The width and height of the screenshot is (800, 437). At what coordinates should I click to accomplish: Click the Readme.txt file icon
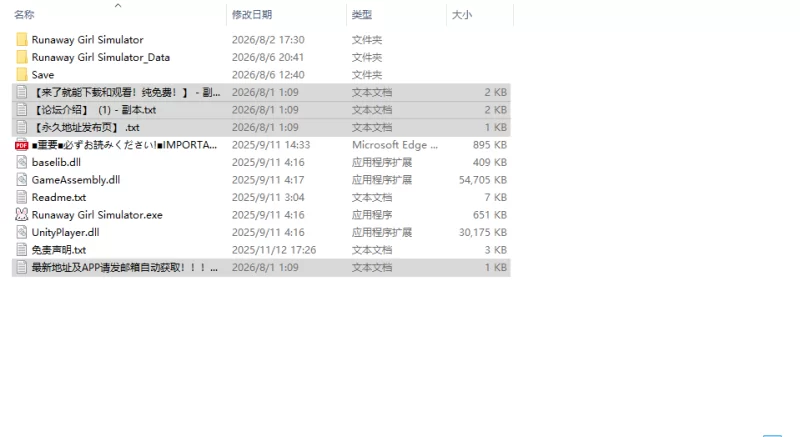point(21,197)
